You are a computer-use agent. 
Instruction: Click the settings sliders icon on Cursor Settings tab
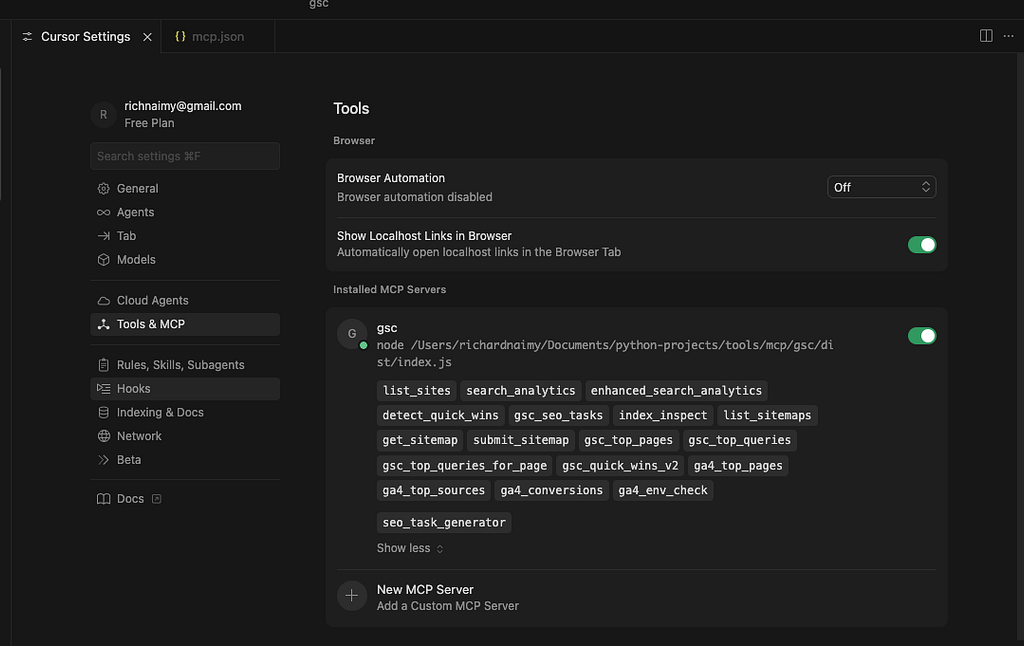pos(27,37)
